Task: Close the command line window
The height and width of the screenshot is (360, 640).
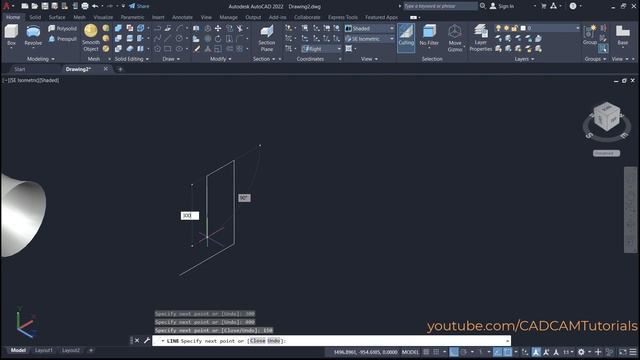Action: [137, 340]
